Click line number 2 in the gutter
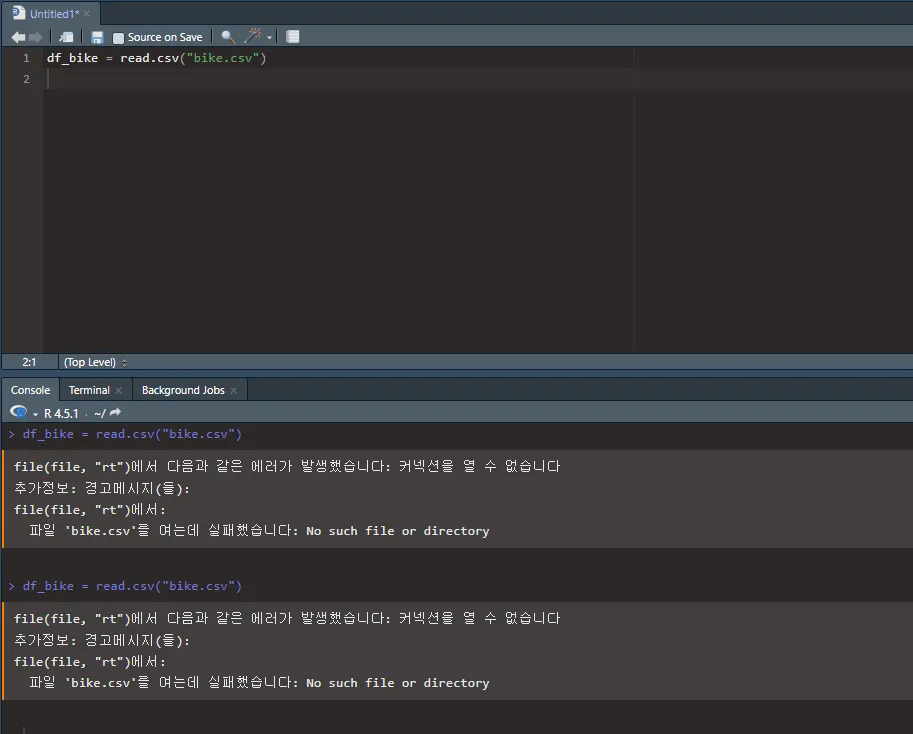Screen dimensions: 913x734 tap(26, 79)
